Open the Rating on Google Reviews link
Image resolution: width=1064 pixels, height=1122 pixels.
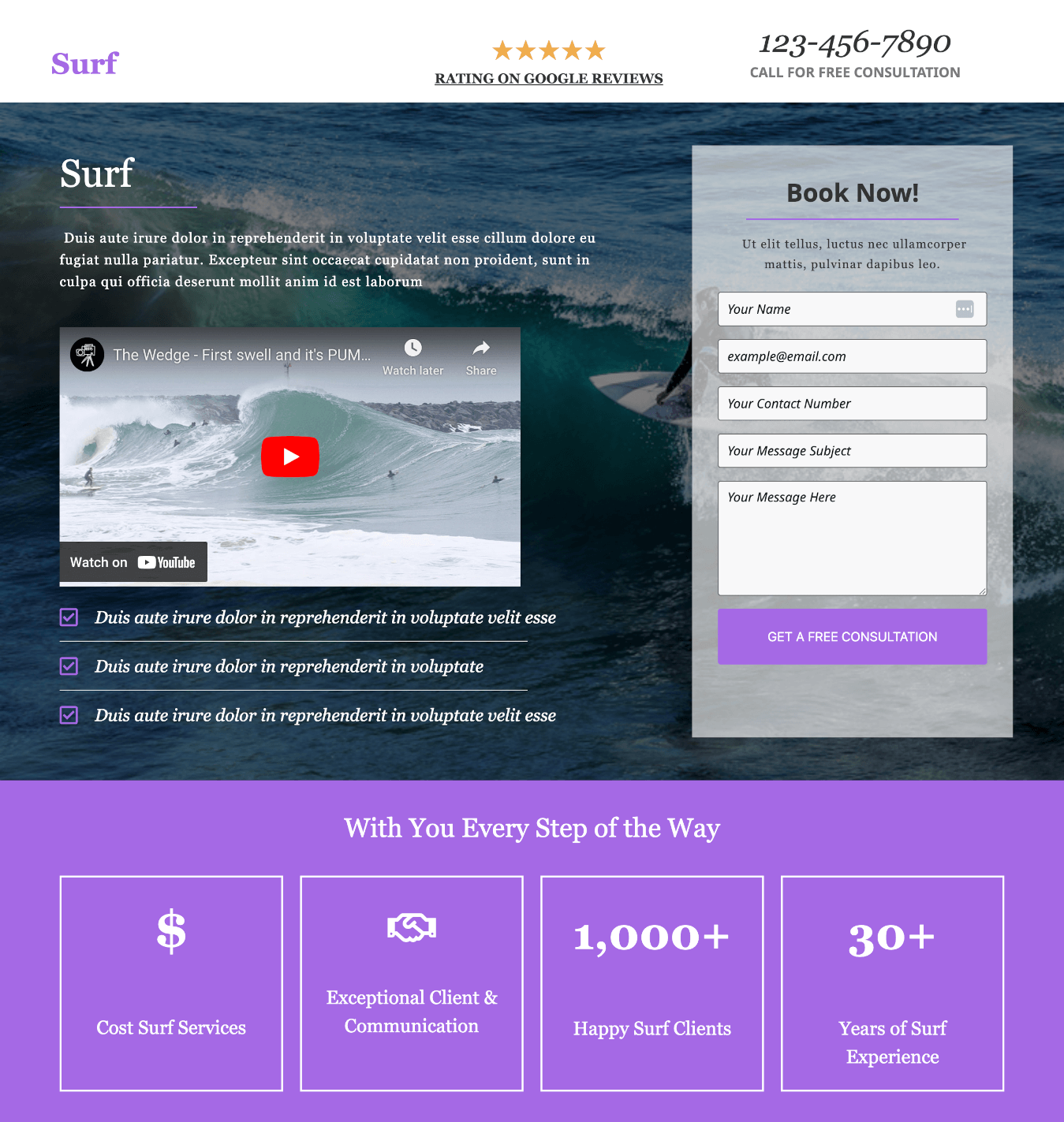(549, 78)
